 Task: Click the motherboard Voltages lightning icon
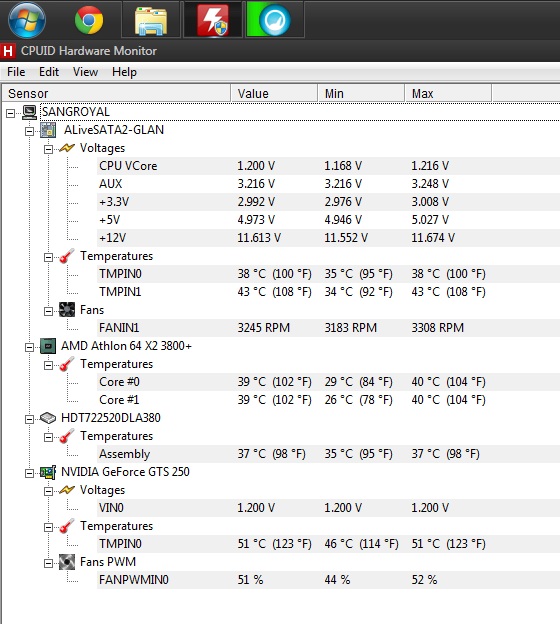pyautogui.click(x=67, y=148)
